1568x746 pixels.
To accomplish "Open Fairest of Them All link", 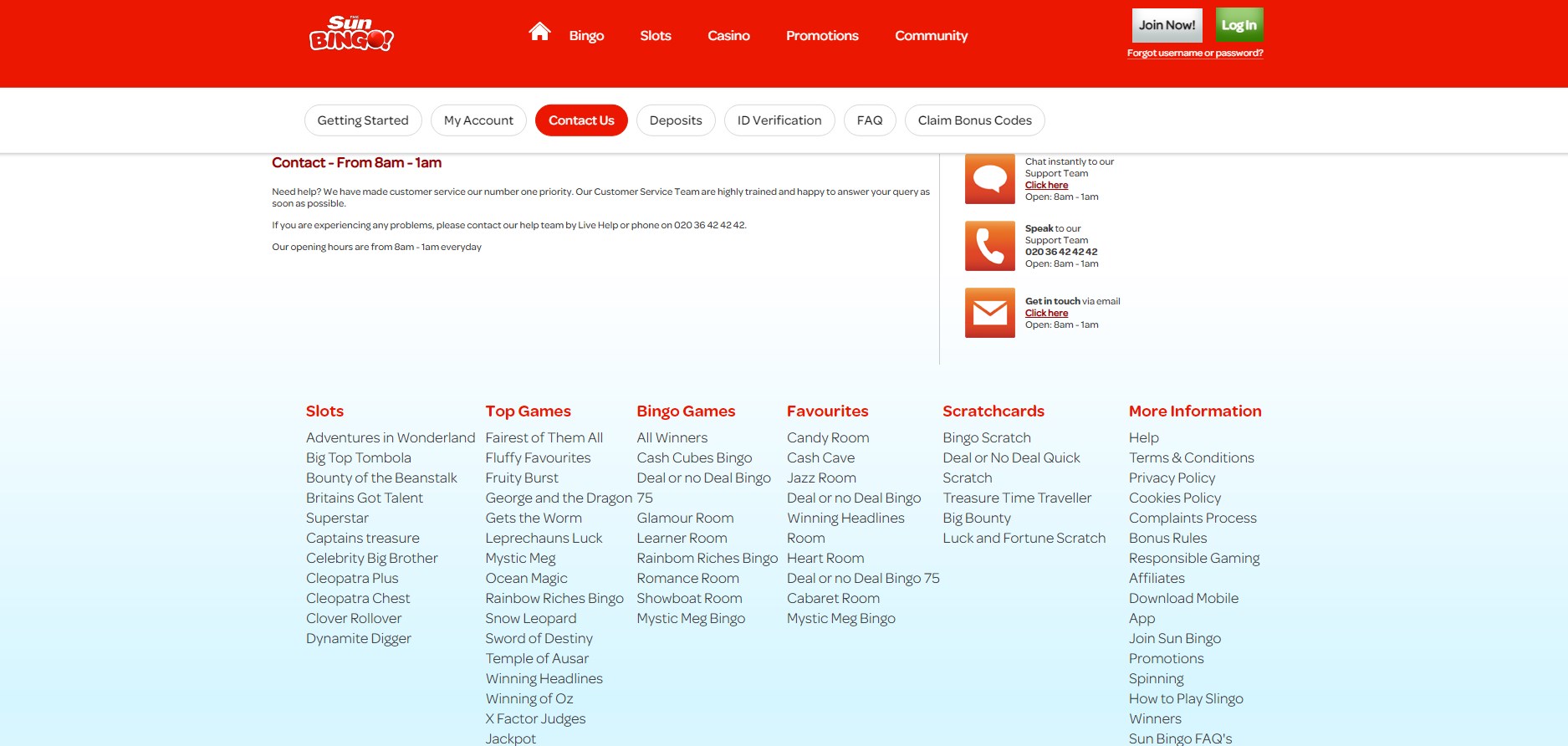I will click(x=544, y=437).
